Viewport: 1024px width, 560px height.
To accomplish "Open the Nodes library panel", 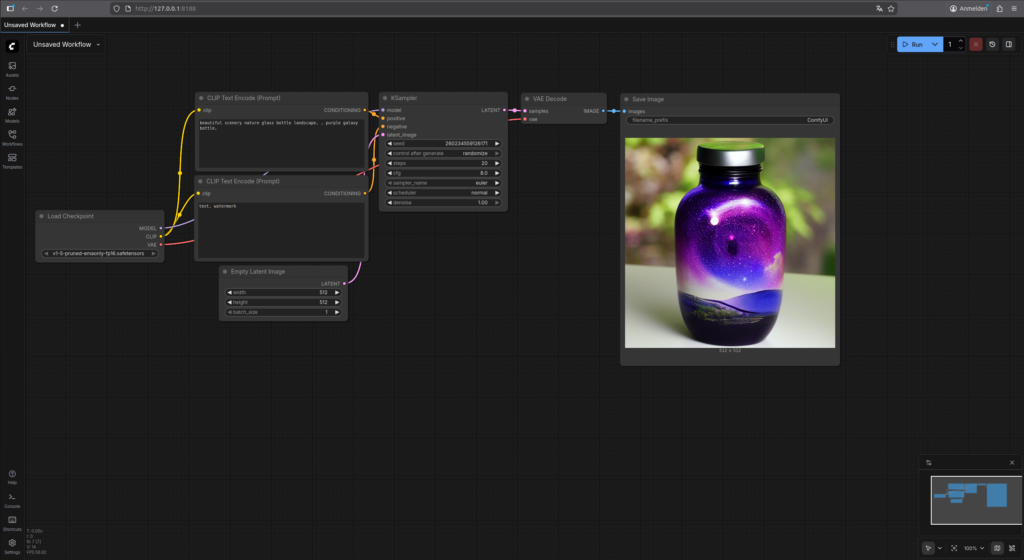I will pos(12,91).
